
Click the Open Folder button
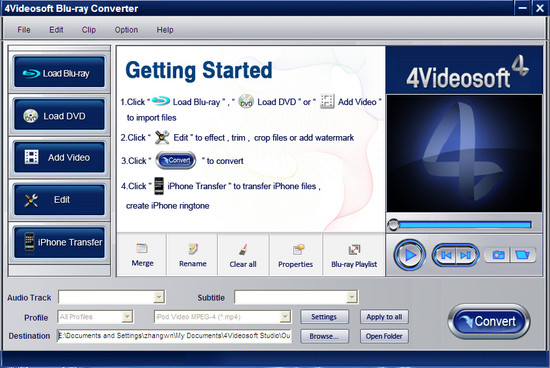(384, 336)
